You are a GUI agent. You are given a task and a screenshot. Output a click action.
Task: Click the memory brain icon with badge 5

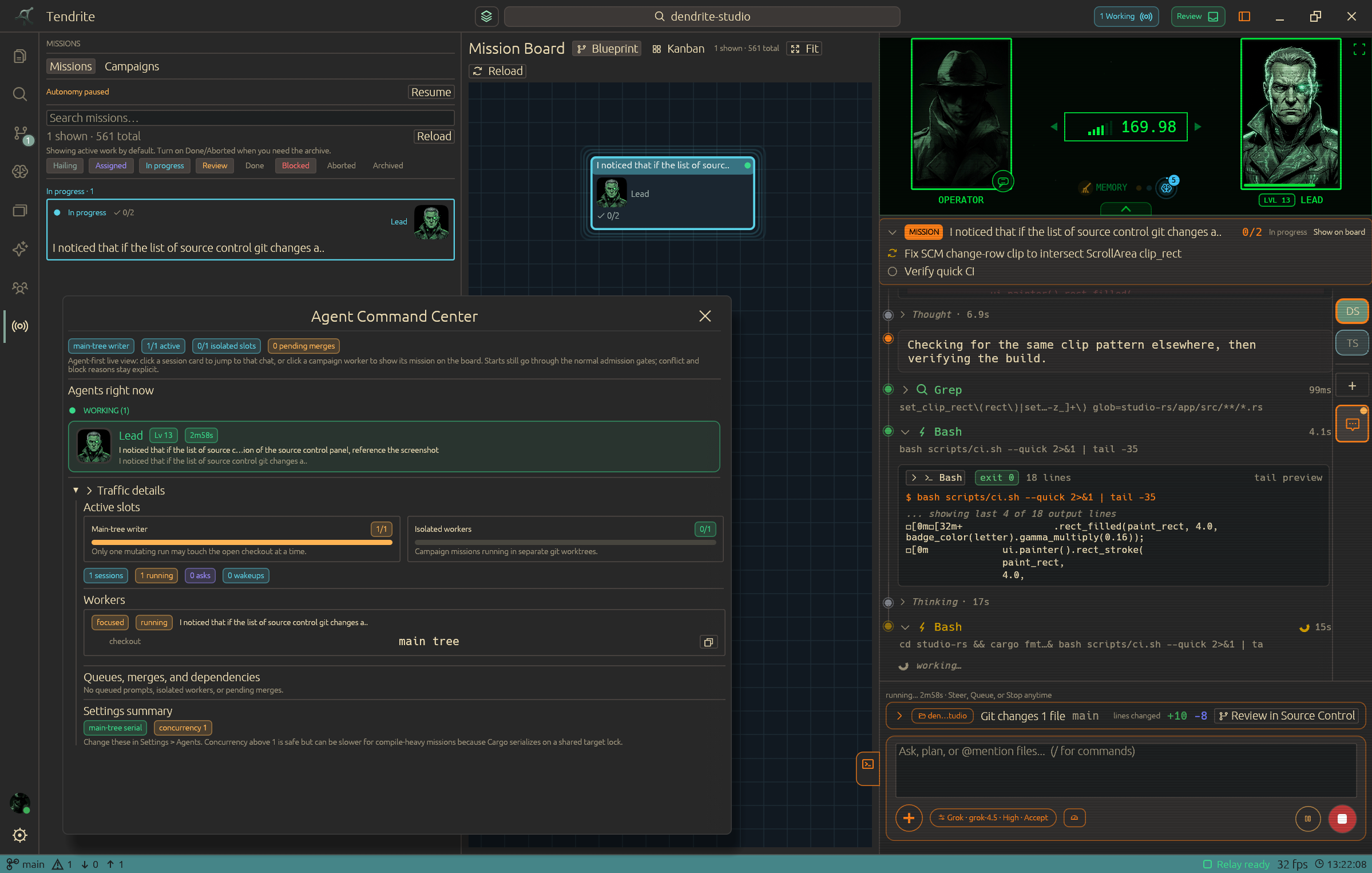coord(1167,187)
